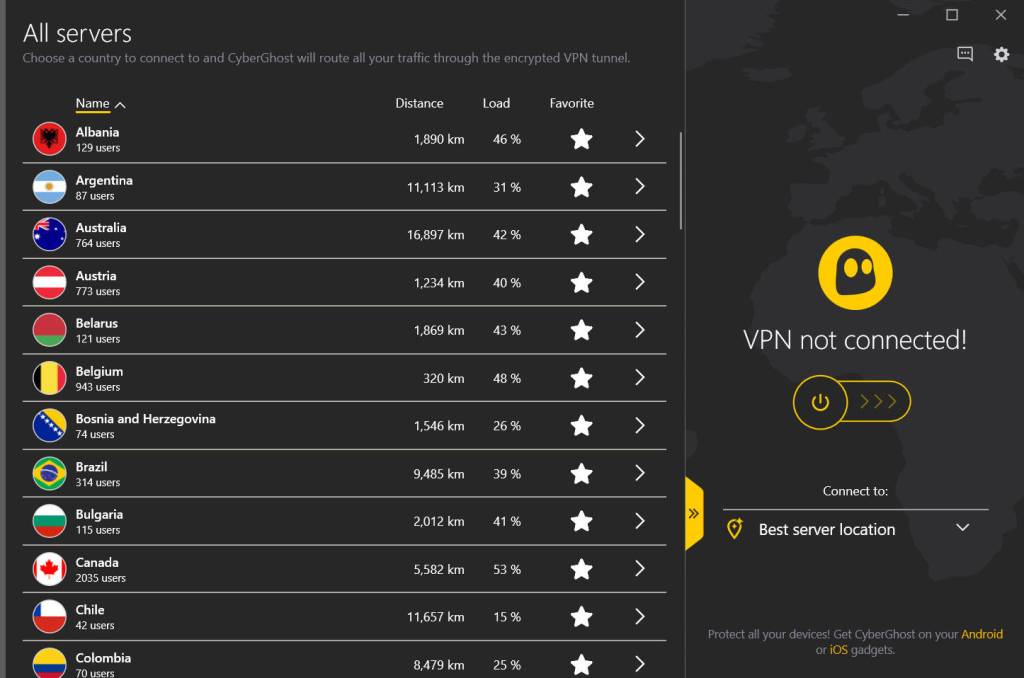Click the Load column header
Screen dimensions: 1024x678
point(497,103)
